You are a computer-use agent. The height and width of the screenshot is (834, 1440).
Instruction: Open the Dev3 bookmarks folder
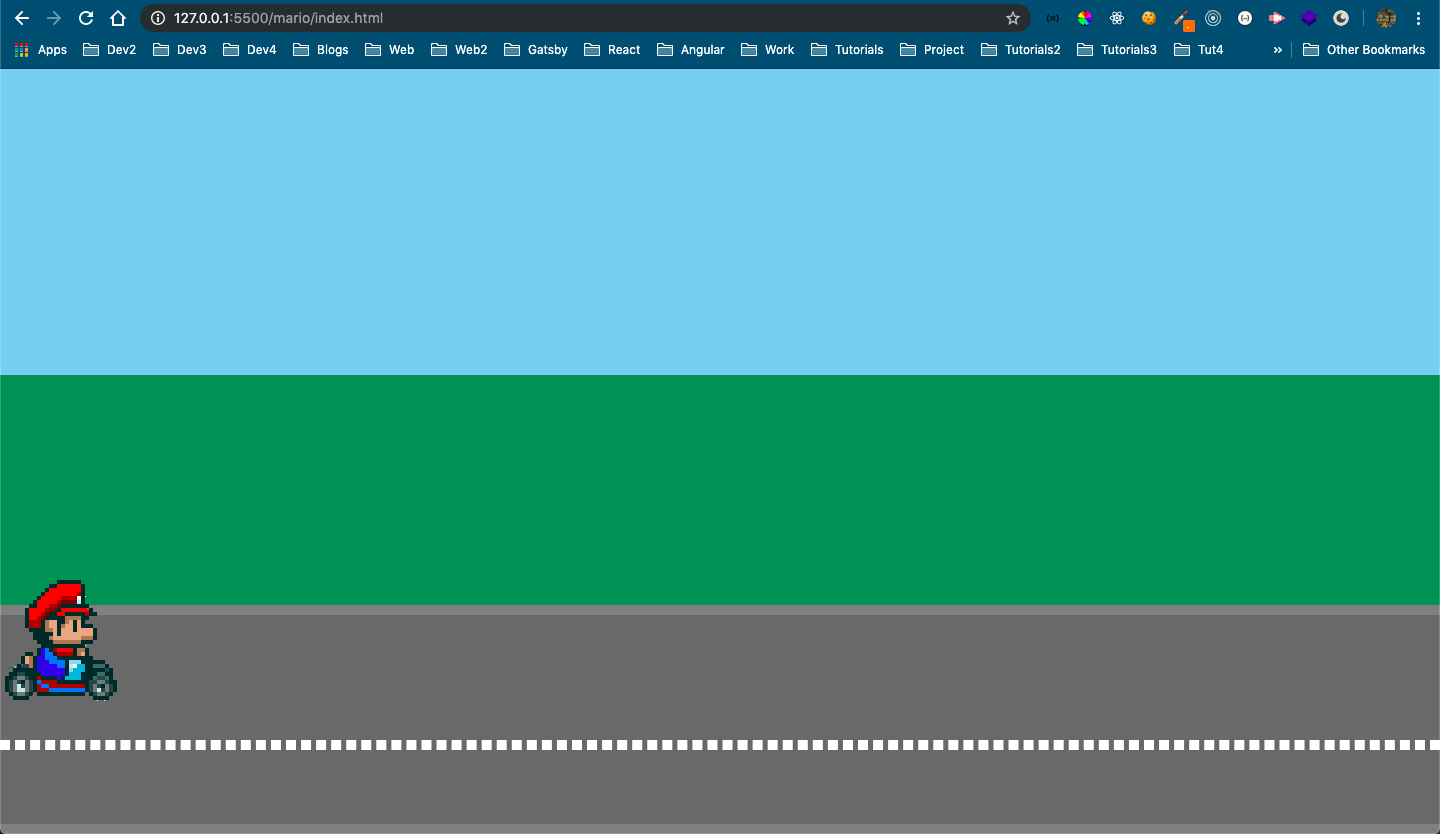tap(180, 49)
